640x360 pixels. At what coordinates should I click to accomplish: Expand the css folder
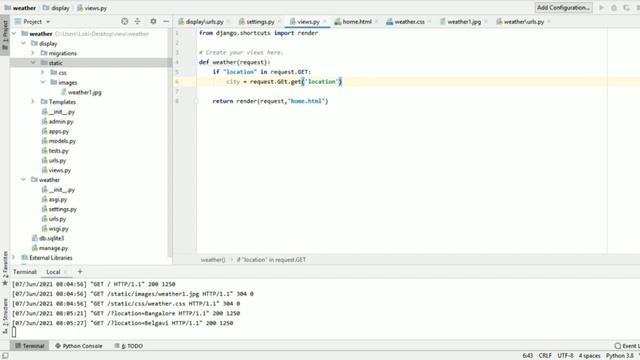coord(43,73)
